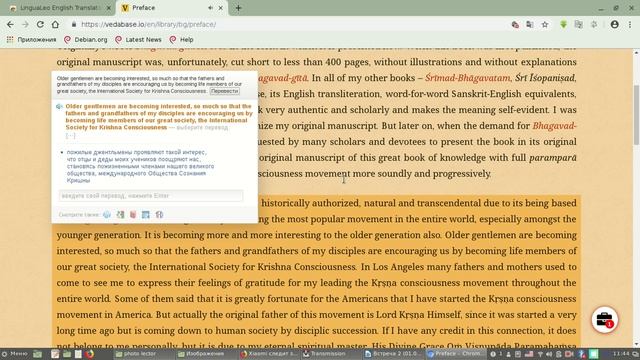Expand the [...] ellipsis in the translation popup
Image resolution: width=640 pixels, height=360 pixels.
71,136
